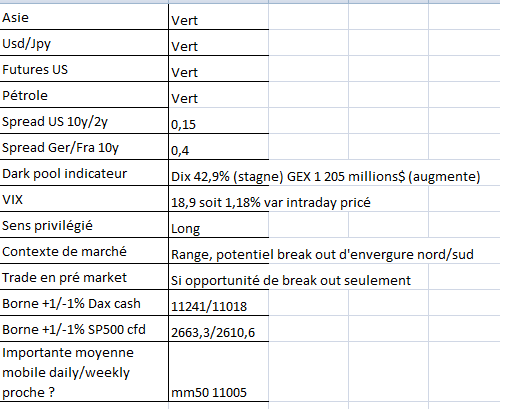
Task: Select the Long value for Sens privilégié
Action: tap(219, 225)
